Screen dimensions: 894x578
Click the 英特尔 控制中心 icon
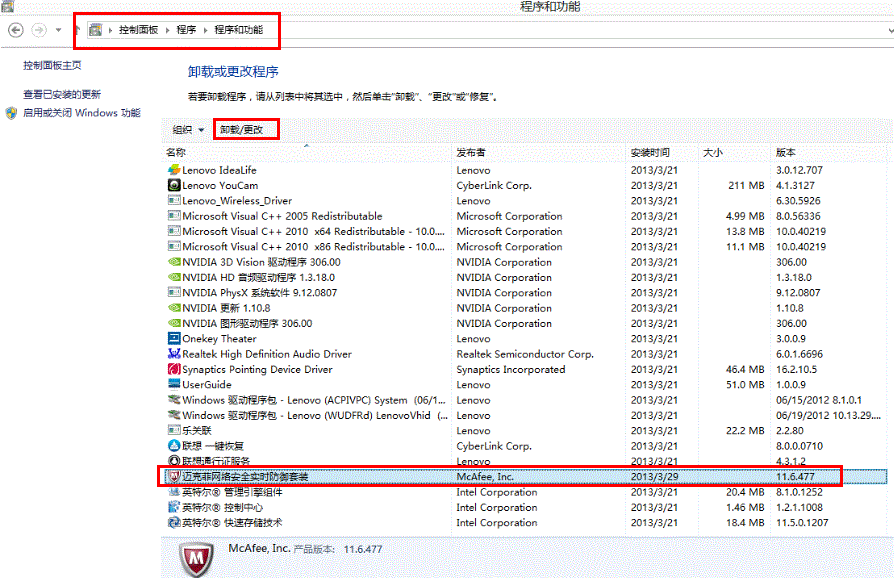(174, 507)
